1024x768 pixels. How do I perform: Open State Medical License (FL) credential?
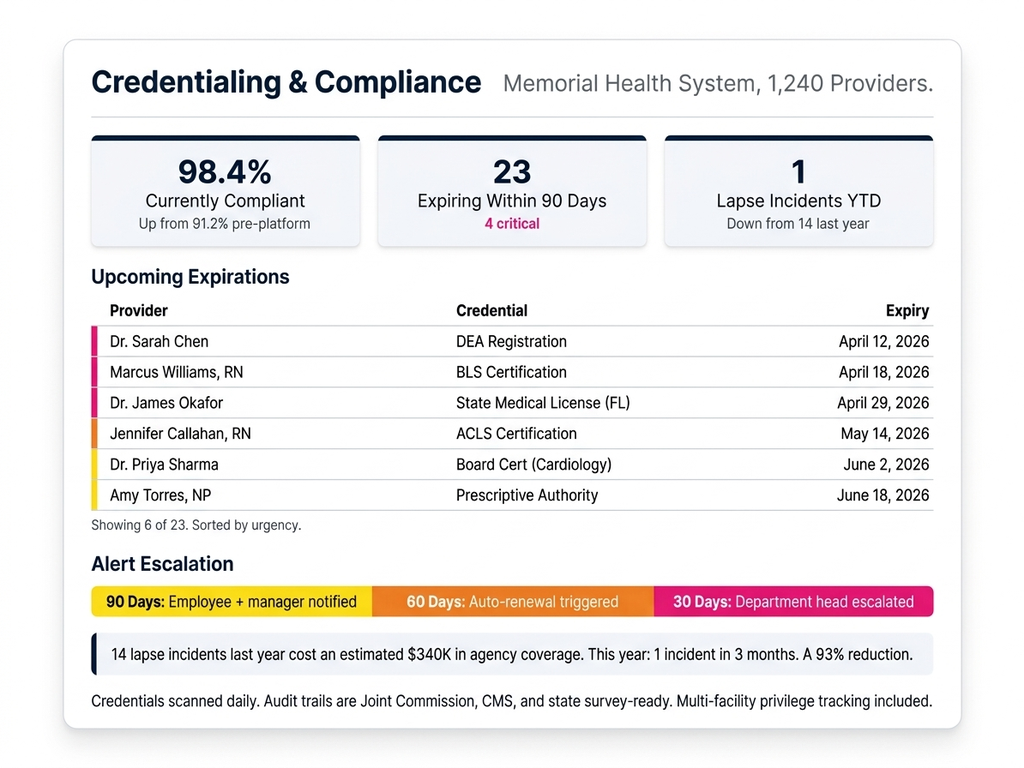(543, 403)
